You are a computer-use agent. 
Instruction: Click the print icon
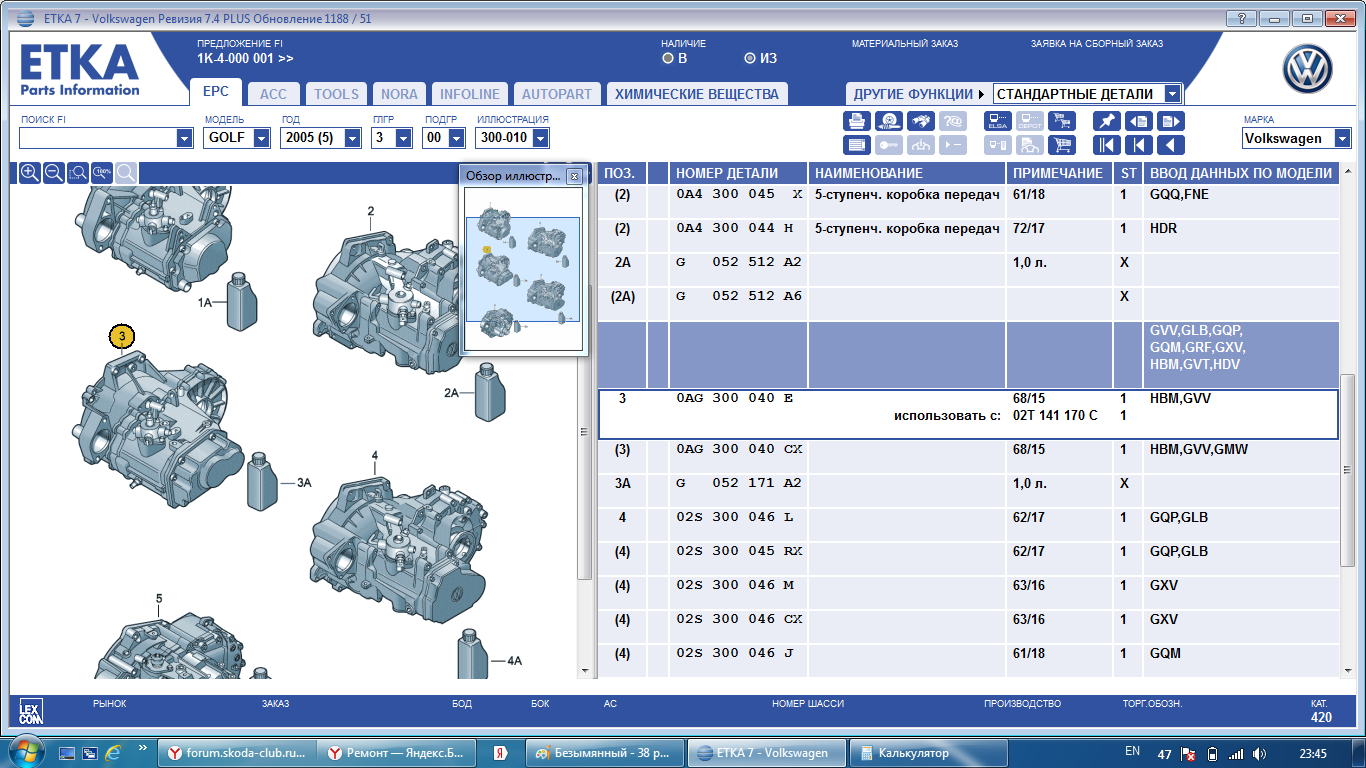point(857,121)
